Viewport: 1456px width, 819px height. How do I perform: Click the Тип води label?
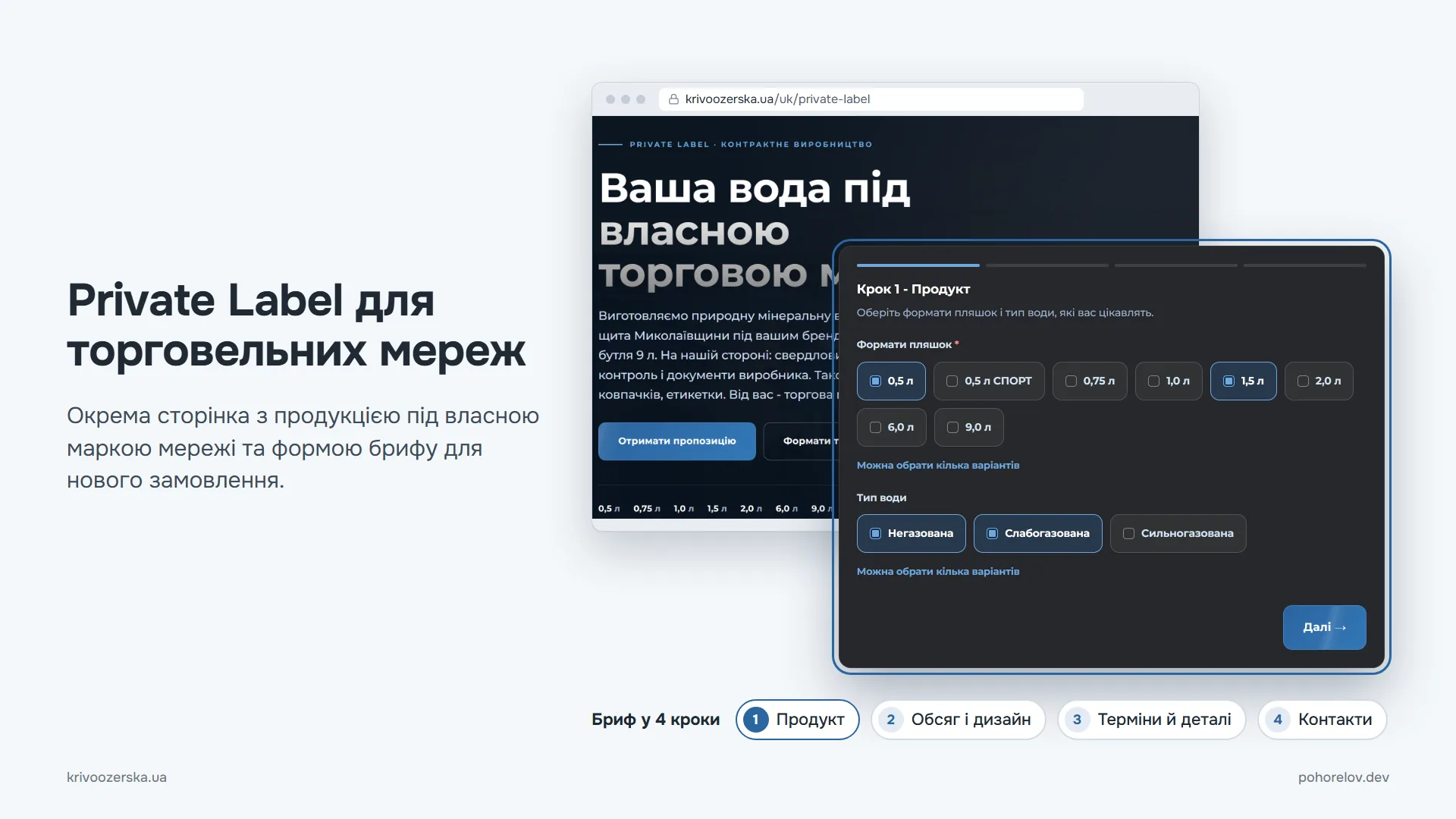click(881, 497)
